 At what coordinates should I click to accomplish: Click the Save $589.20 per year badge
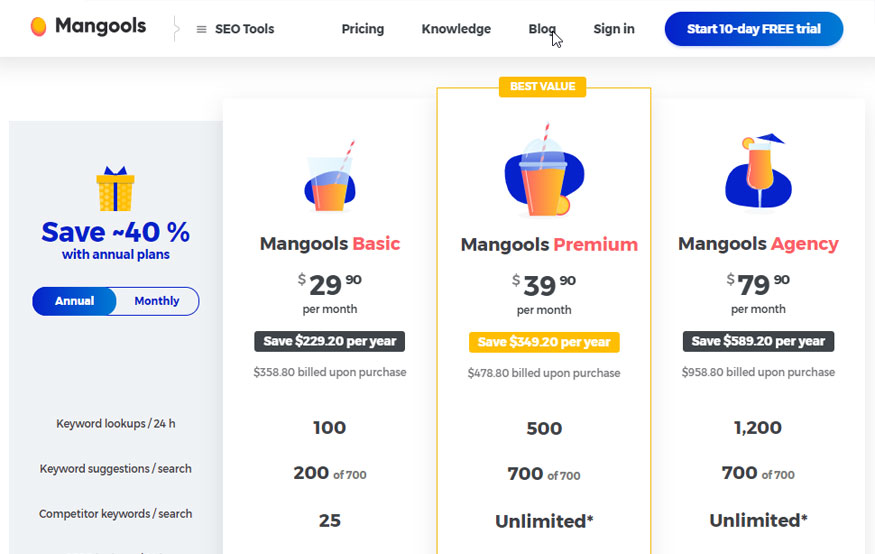tap(758, 341)
